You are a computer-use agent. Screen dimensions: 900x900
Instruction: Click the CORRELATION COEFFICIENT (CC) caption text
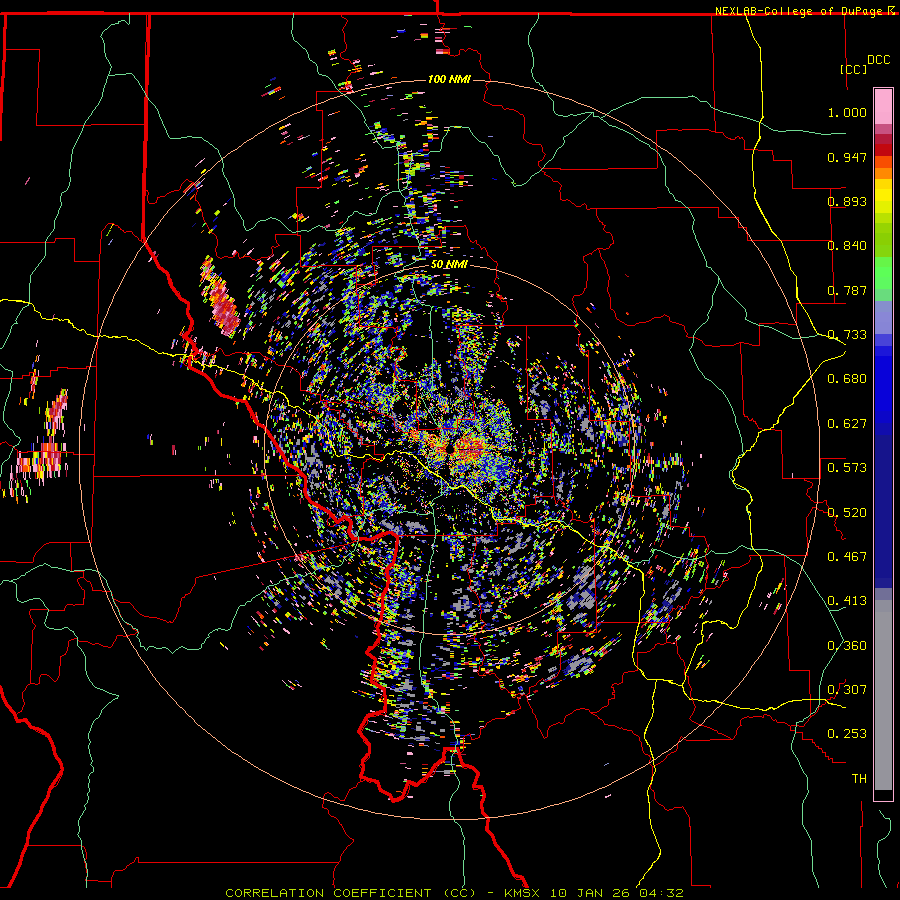pyautogui.click(x=351, y=893)
